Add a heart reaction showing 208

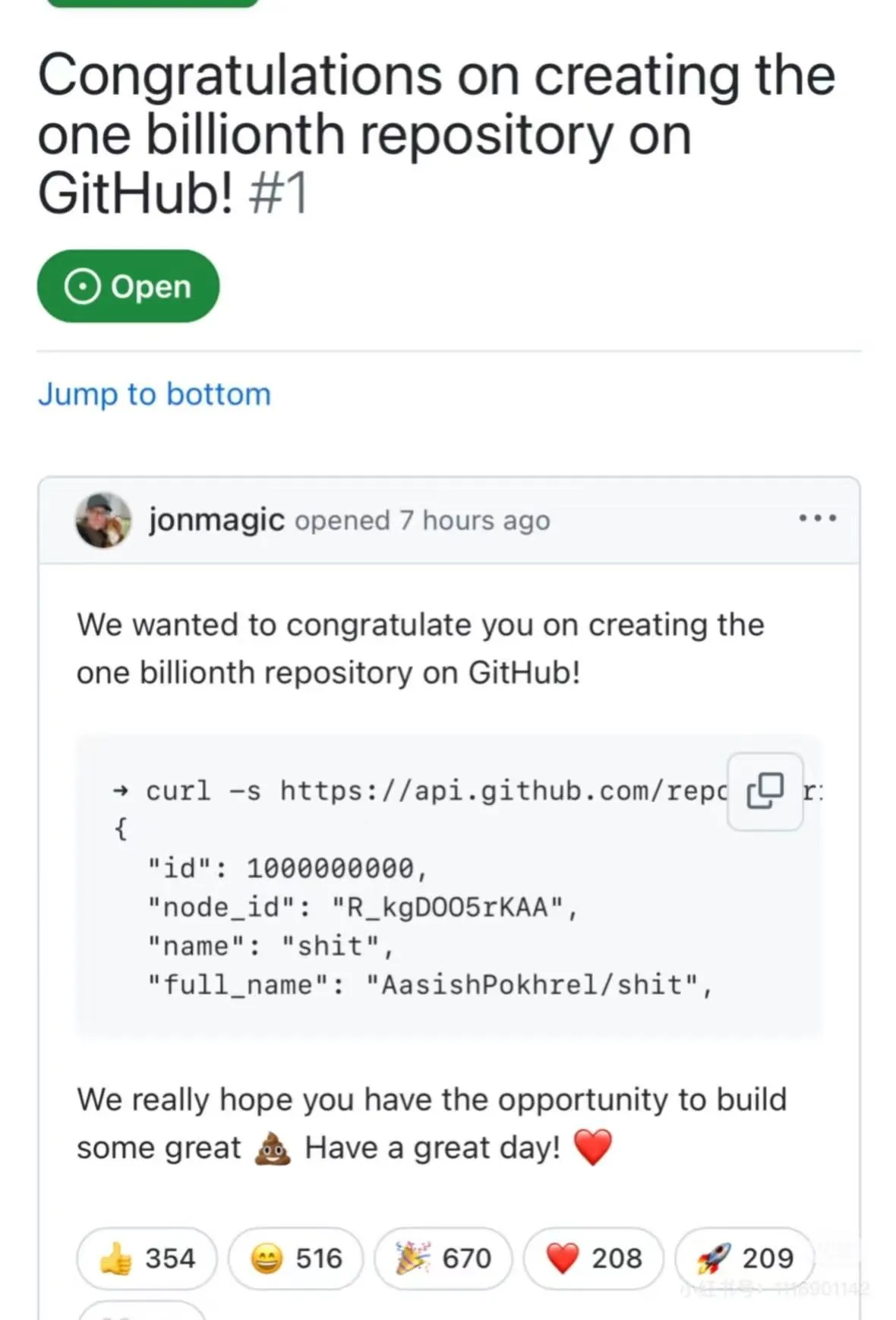click(594, 1258)
